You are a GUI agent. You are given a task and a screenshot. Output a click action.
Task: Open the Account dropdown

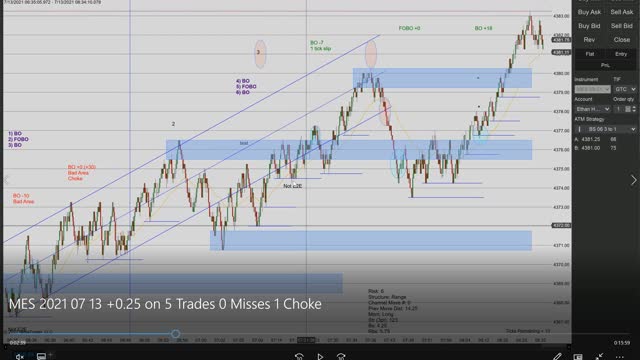pos(592,109)
